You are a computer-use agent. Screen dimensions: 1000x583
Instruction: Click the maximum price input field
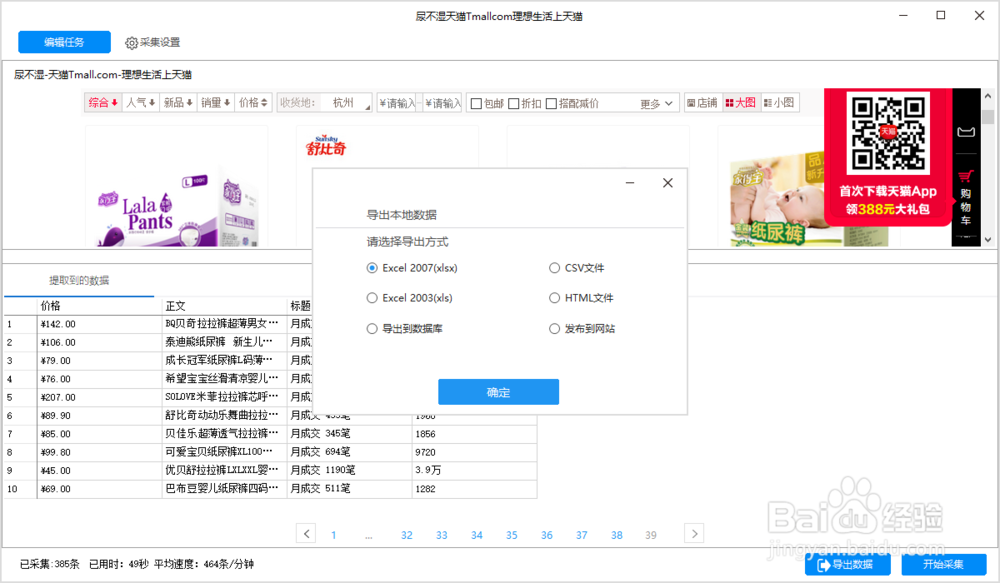(x=443, y=103)
